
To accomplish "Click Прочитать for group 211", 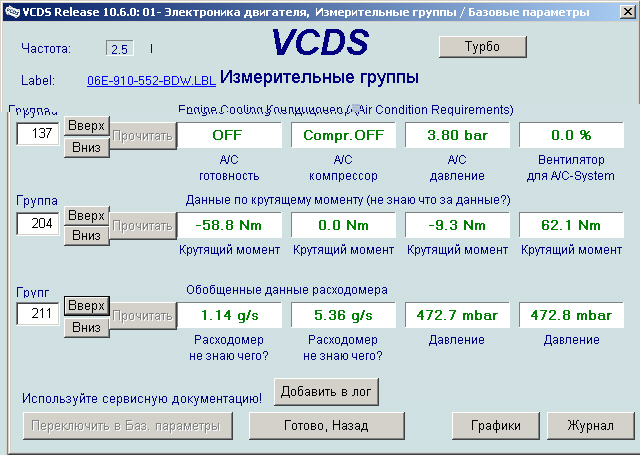I will pos(143,316).
